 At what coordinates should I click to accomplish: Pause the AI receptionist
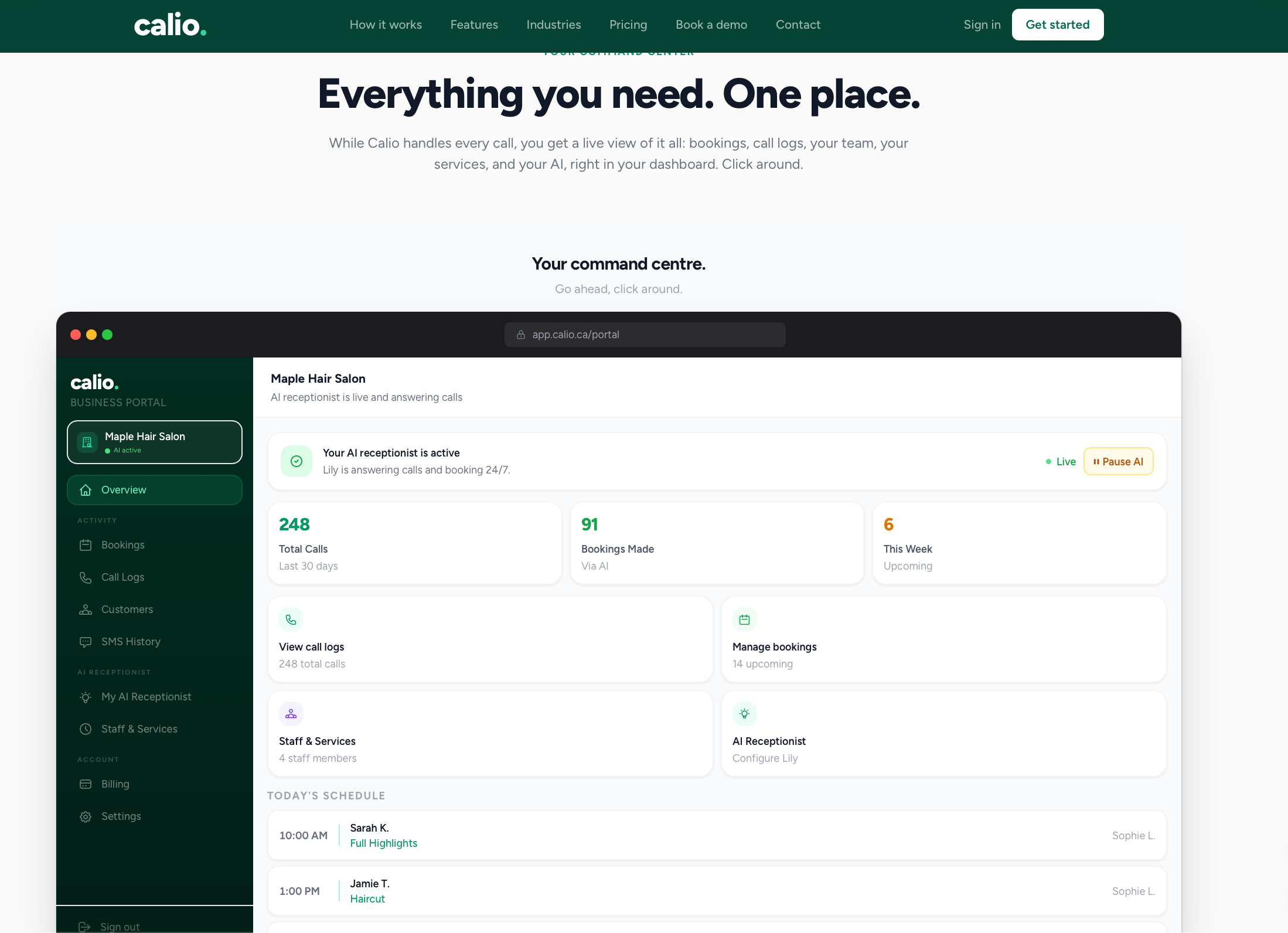tap(1118, 461)
